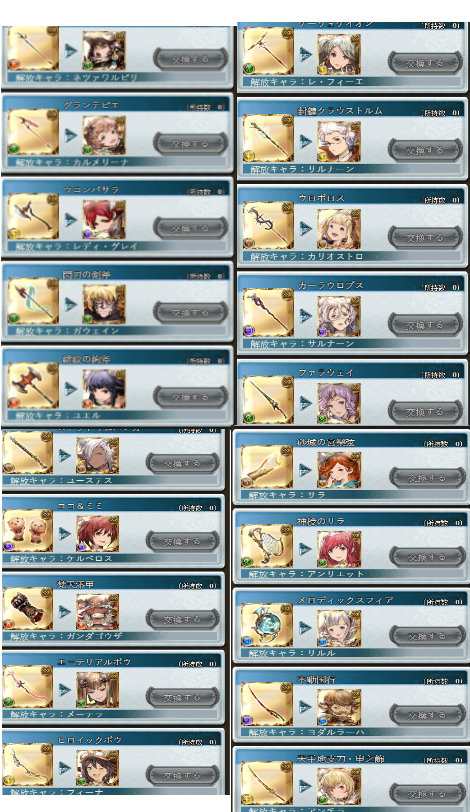Image resolution: width=470 pixels, height=812 pixels.
Task: Open the ウロボロス staff weapon icon
Action: coord(268,226)
